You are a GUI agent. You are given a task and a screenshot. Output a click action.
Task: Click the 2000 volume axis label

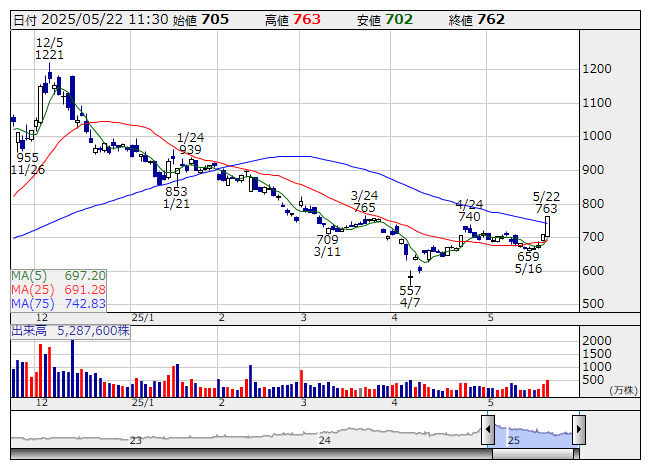597,341
